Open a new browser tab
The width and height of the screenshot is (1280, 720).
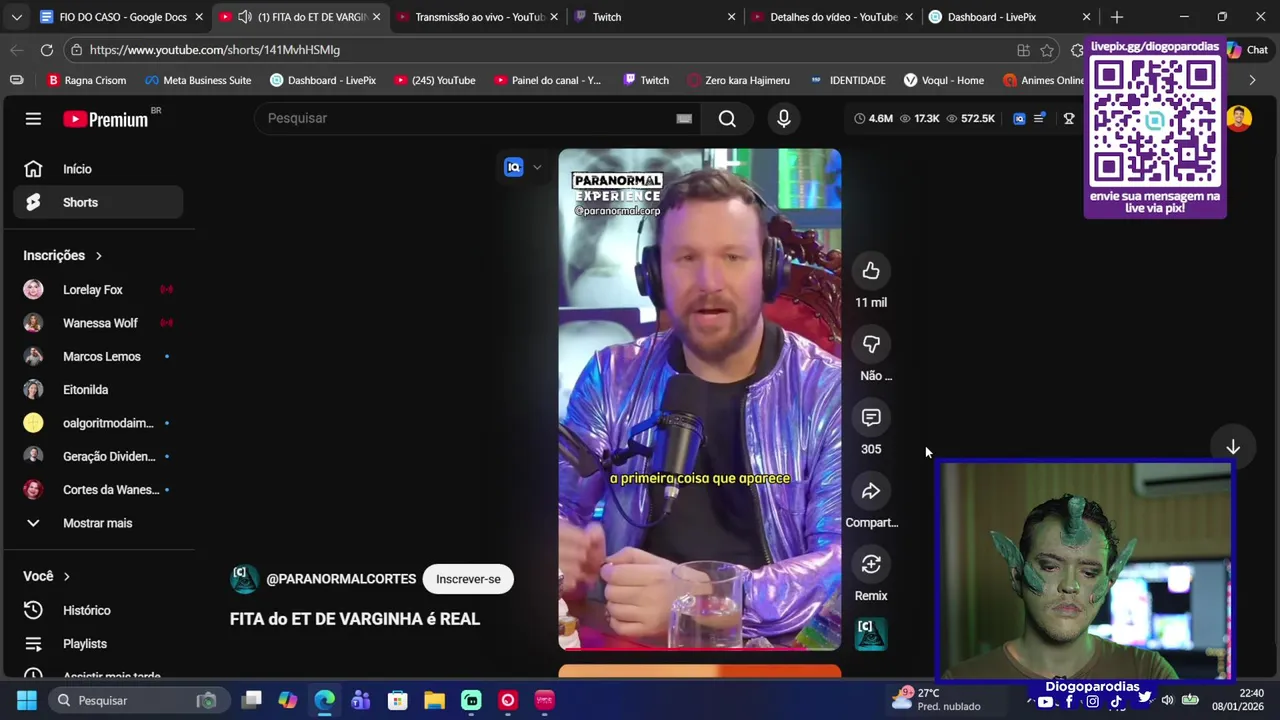1117,17
